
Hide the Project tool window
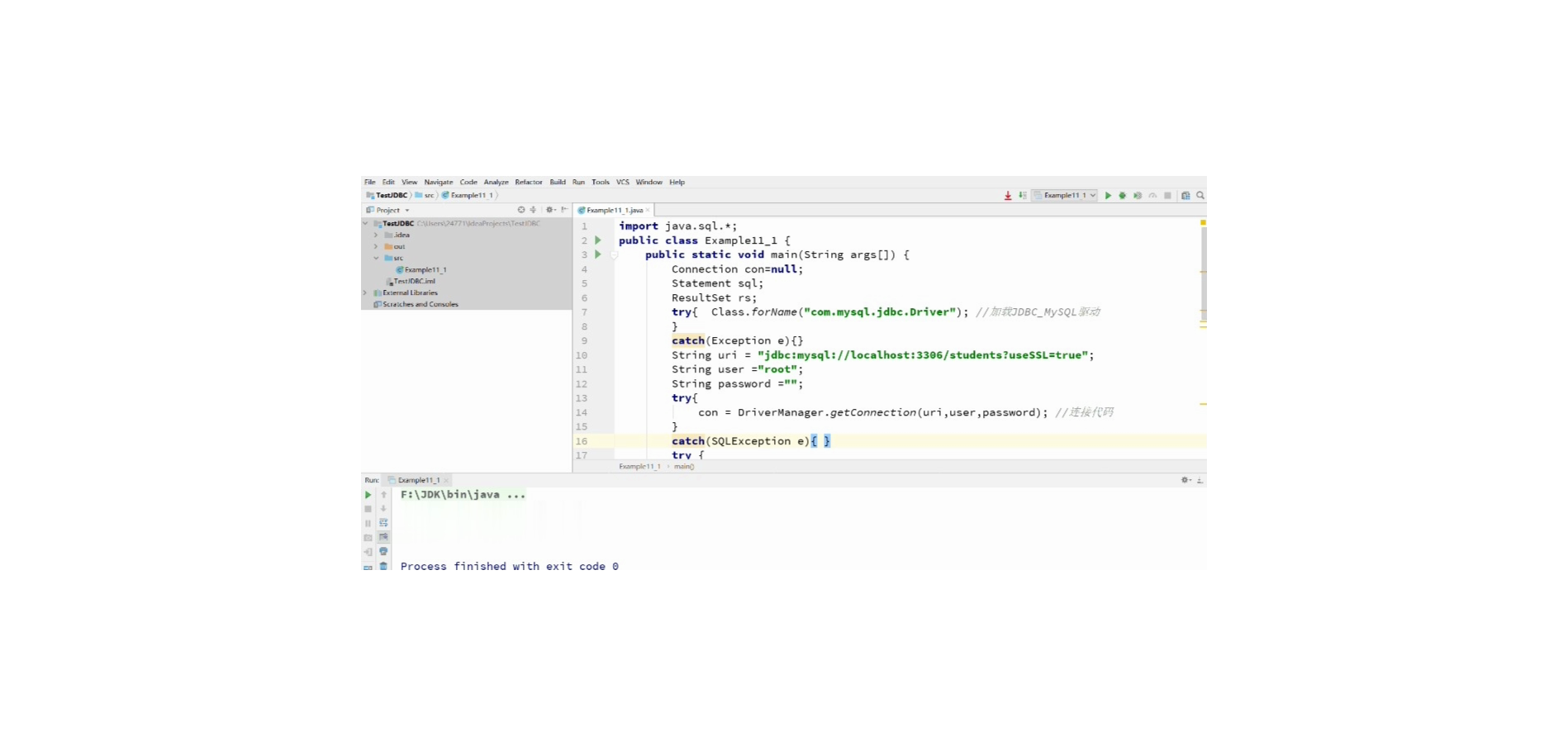pyautogui.click(x=564, y=210)
